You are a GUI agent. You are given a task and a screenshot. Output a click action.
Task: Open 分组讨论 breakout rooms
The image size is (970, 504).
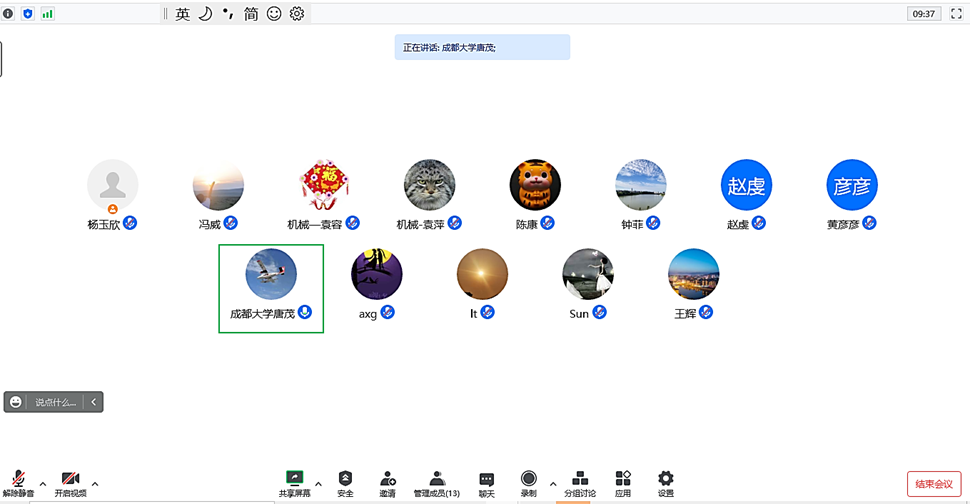[580, 479]
